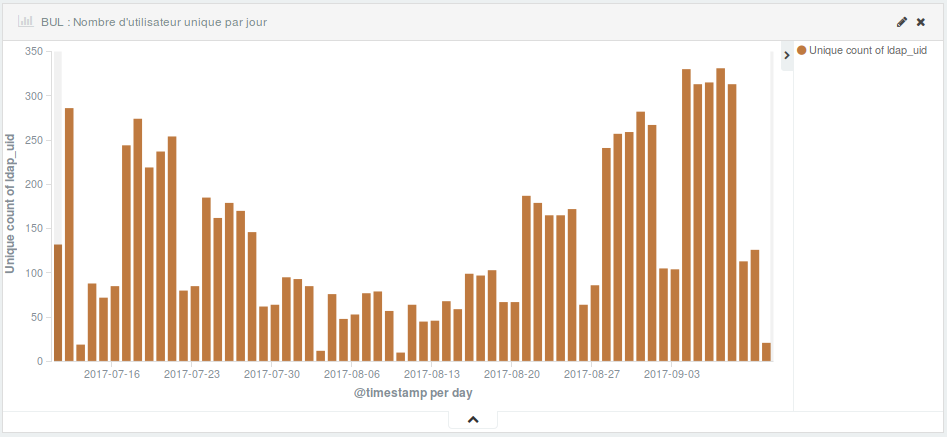Click the tall second bar from the left
The width and height of the screenshot is (947, 437).
[69, 234]
